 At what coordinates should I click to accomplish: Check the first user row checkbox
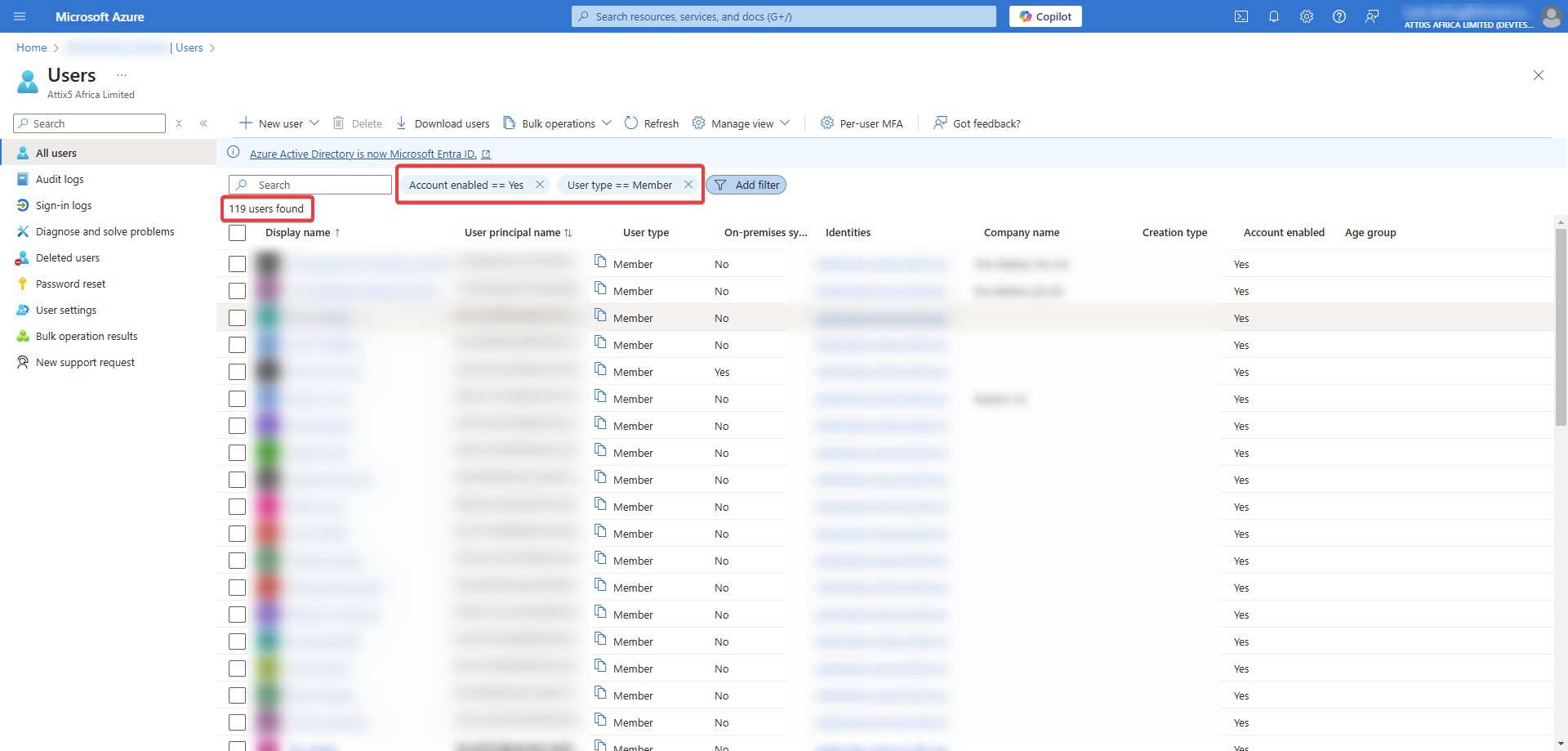pyautogui.click(x=238, y=264)
